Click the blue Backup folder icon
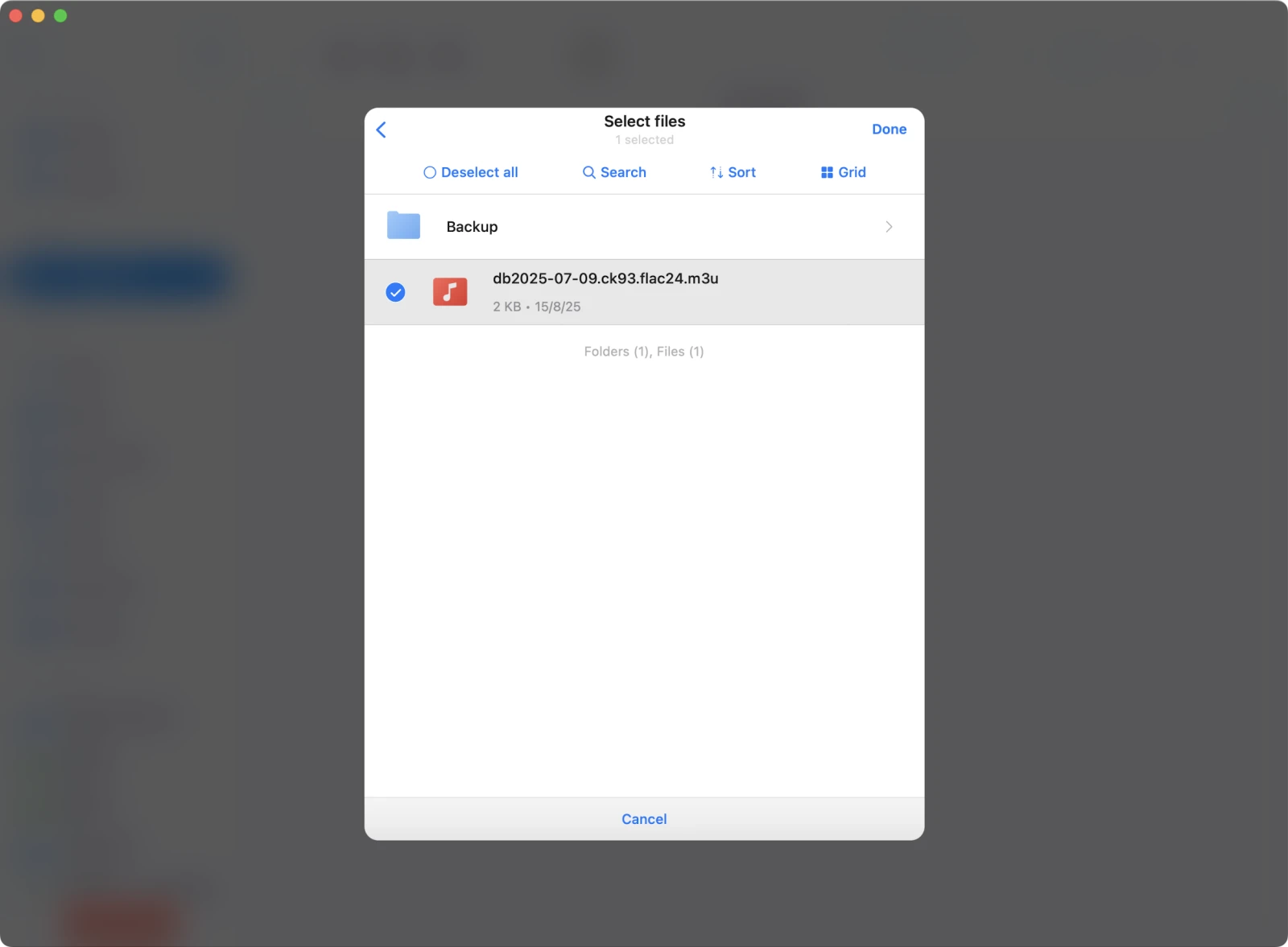Screen dimensions: 1288x947 (x=403, y=226)
